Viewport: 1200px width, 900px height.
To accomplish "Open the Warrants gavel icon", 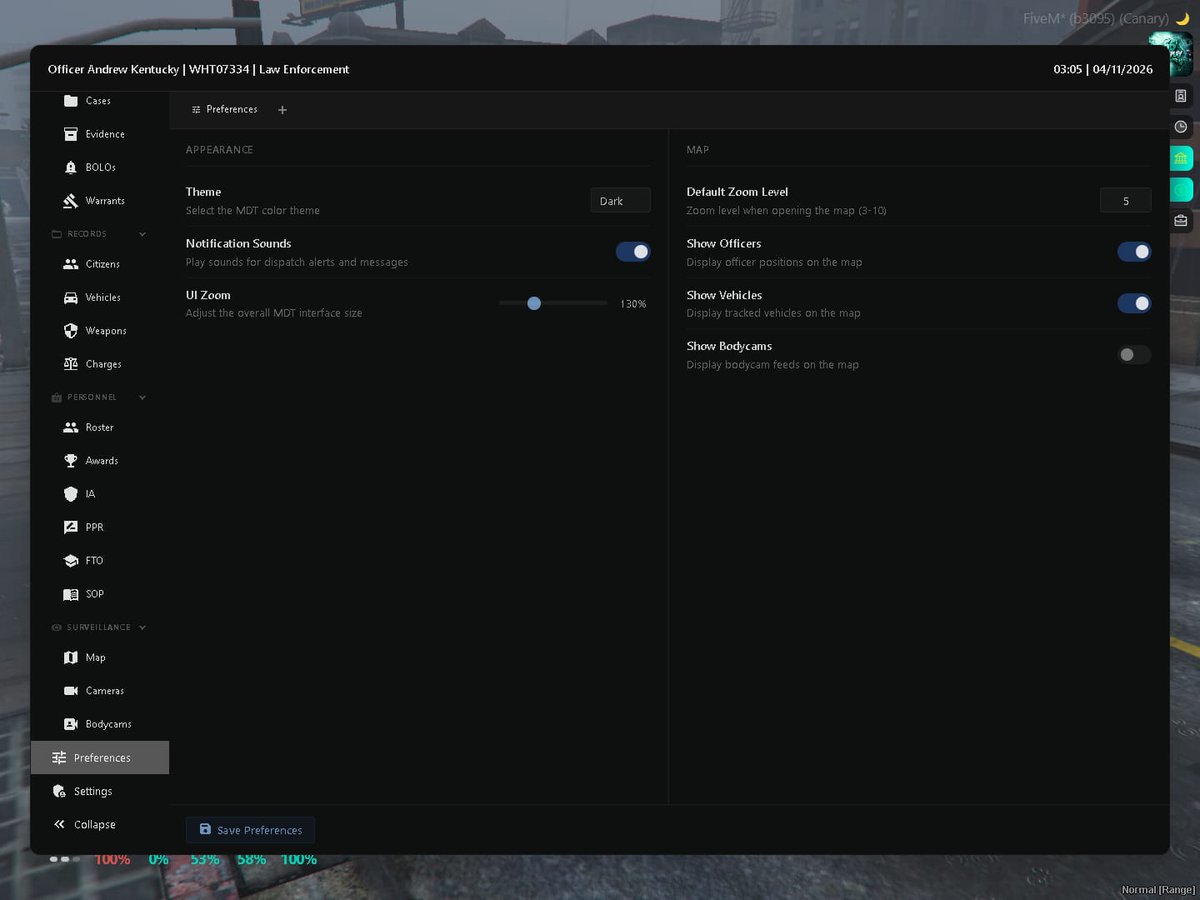I will (70, 201).
